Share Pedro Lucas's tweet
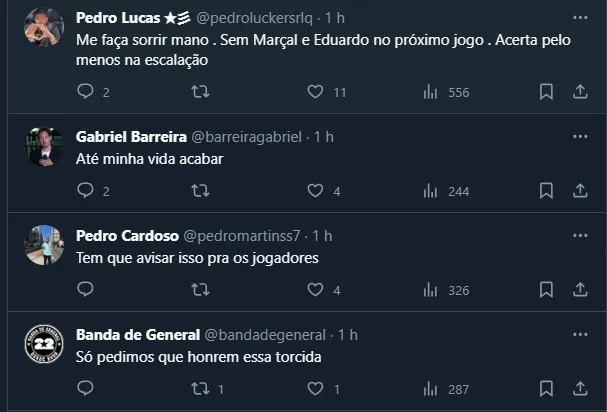This screenshot has width=607, height=412. (x=580, y=92)
